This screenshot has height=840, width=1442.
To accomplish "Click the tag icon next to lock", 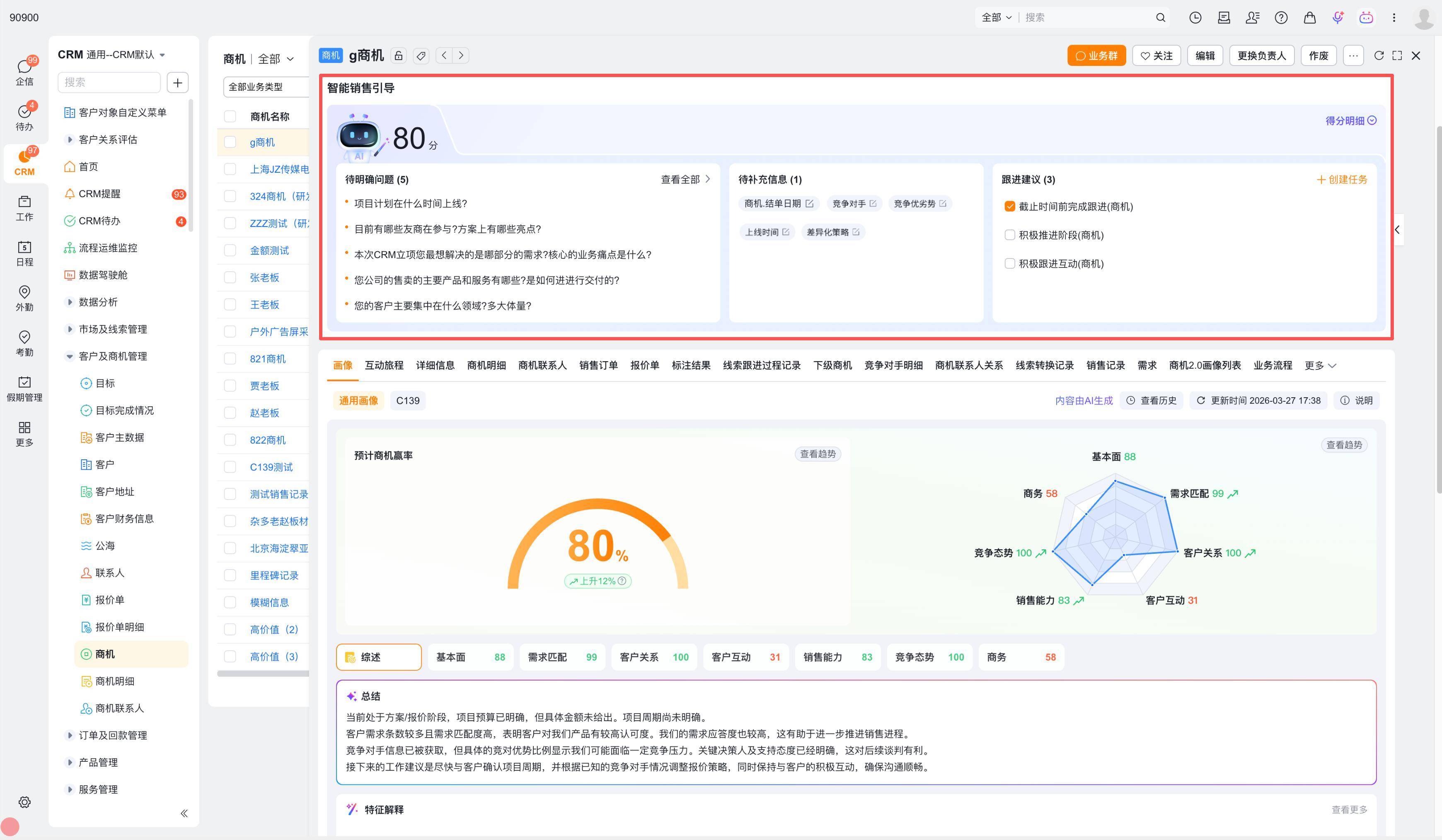I will [421, 56].
